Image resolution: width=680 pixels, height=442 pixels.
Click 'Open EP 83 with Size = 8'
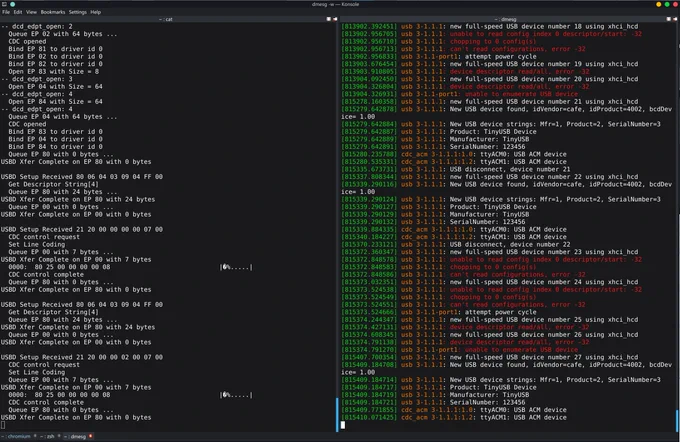click(54, 72)
